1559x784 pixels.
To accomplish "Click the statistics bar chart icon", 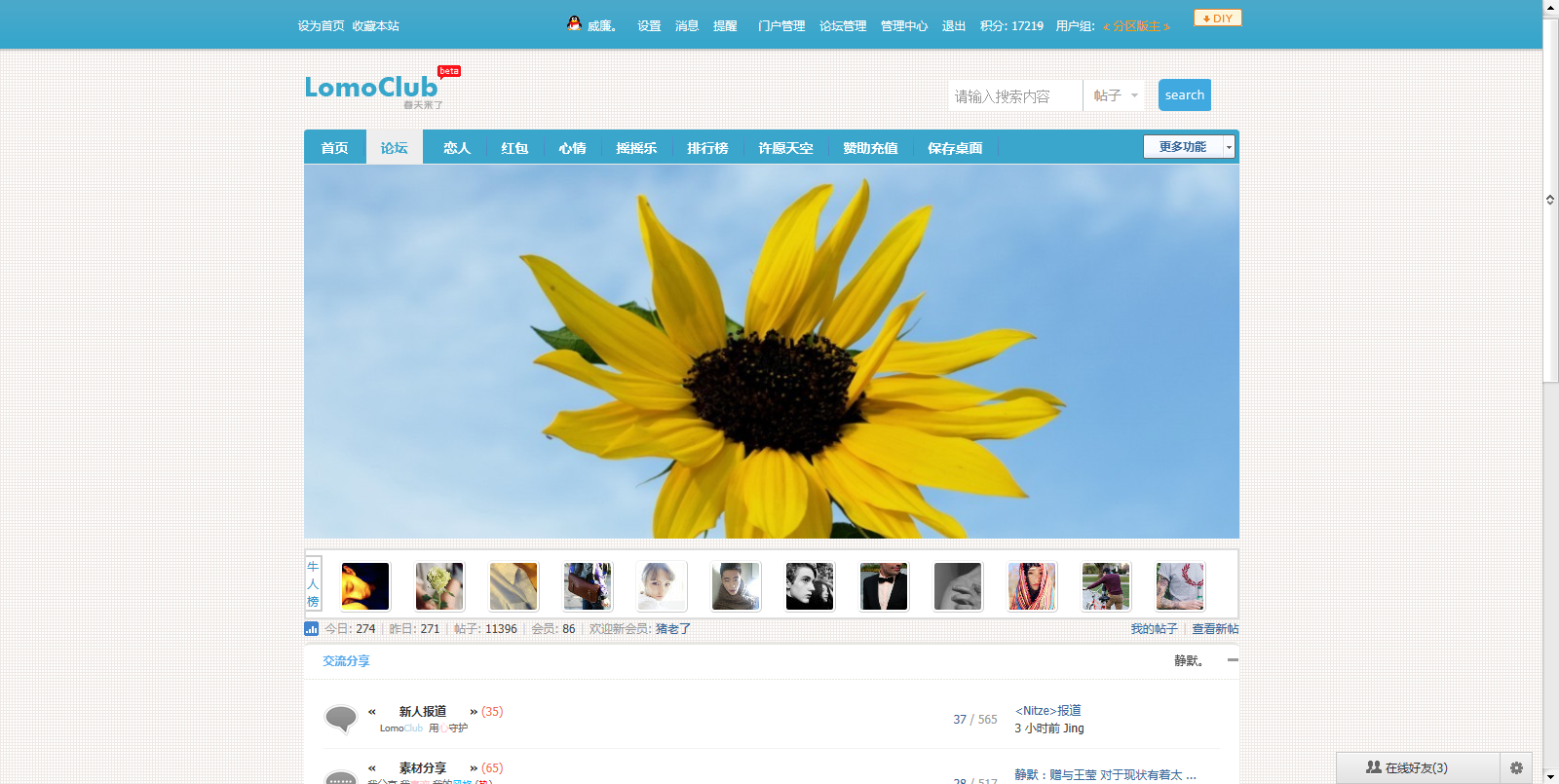I will click(x=312, y=629).
